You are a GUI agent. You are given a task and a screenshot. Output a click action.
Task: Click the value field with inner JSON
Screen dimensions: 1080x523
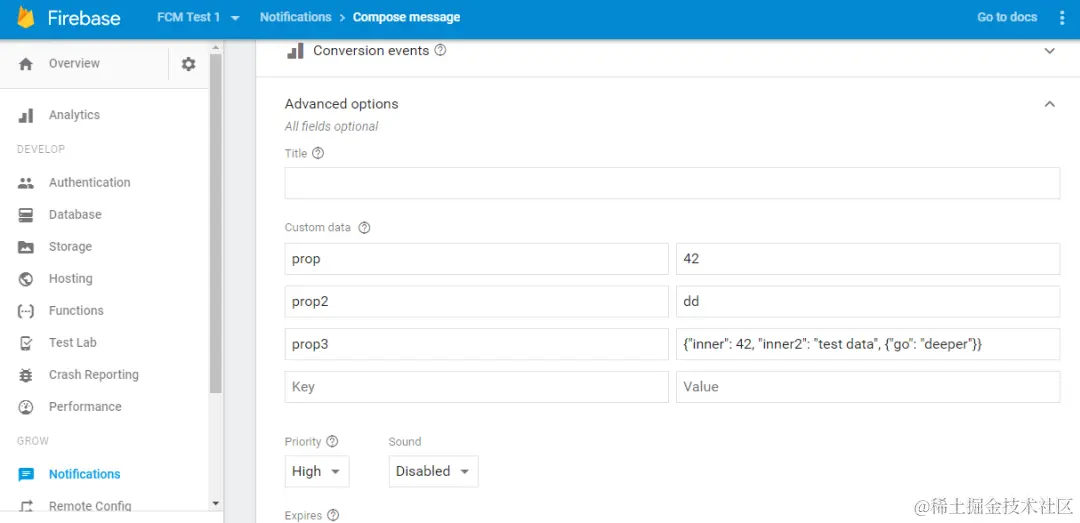coord(868,345)
